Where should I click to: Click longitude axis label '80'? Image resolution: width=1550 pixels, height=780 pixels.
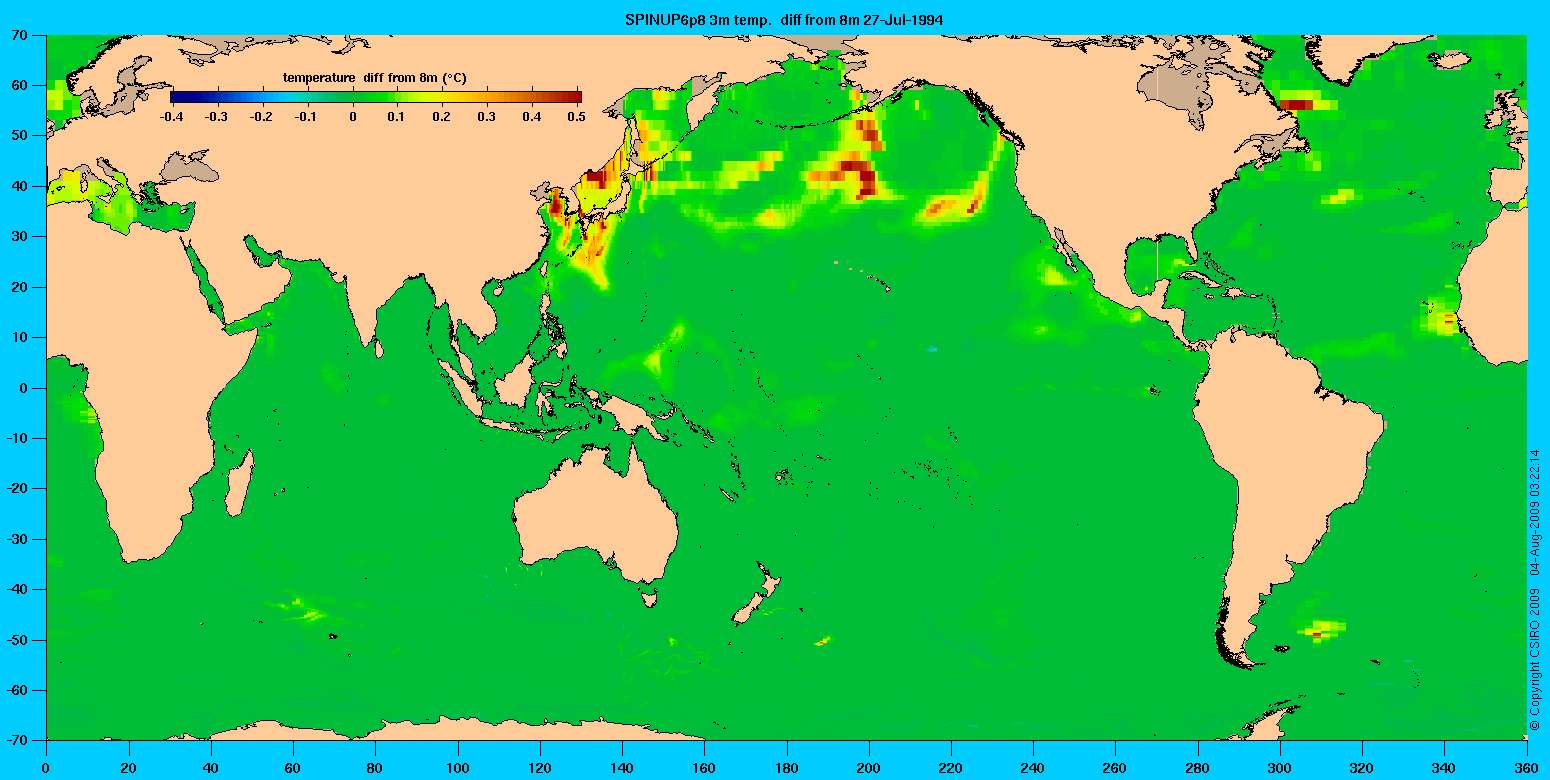(375, 769)
